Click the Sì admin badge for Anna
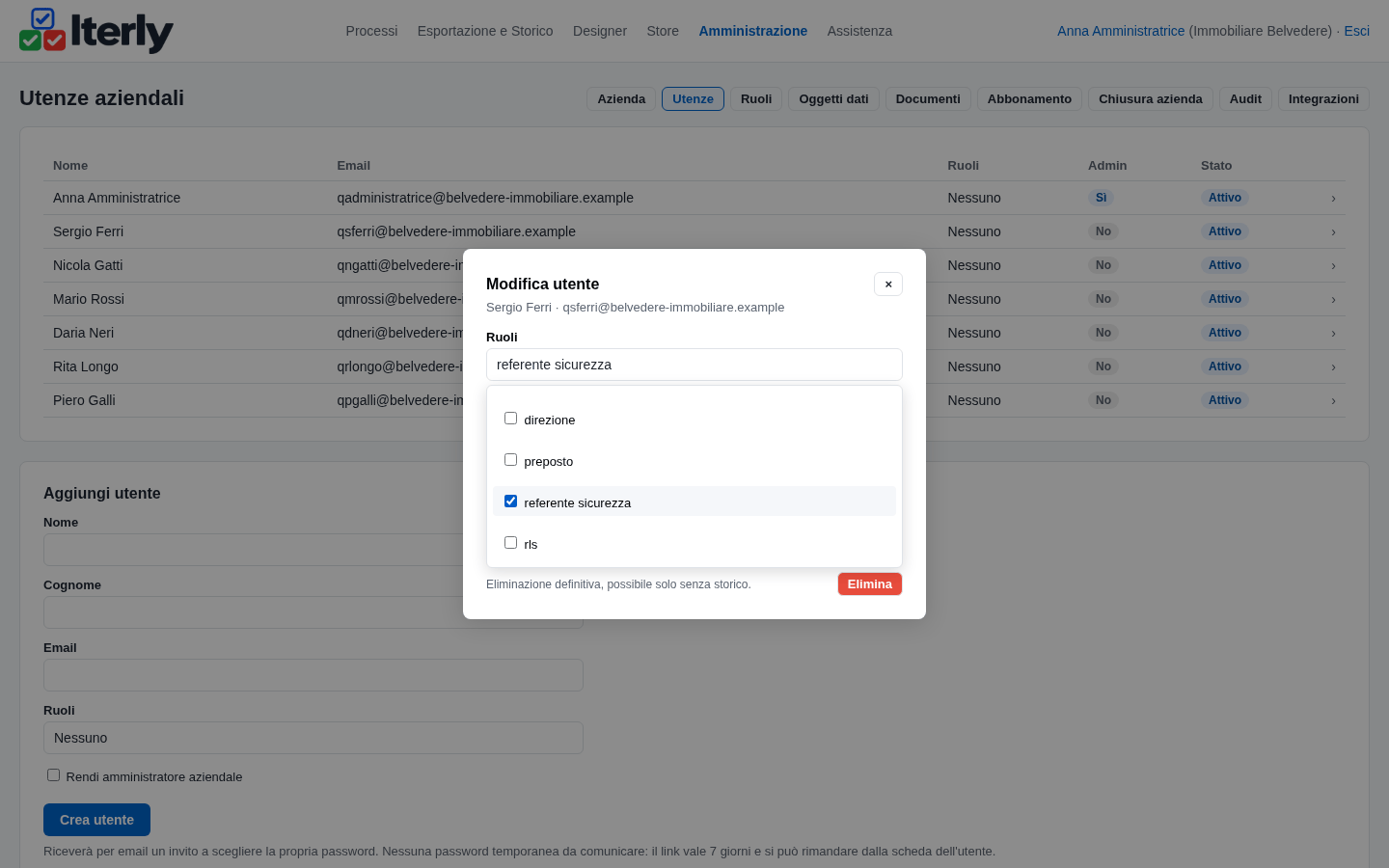 (1101, 198)
